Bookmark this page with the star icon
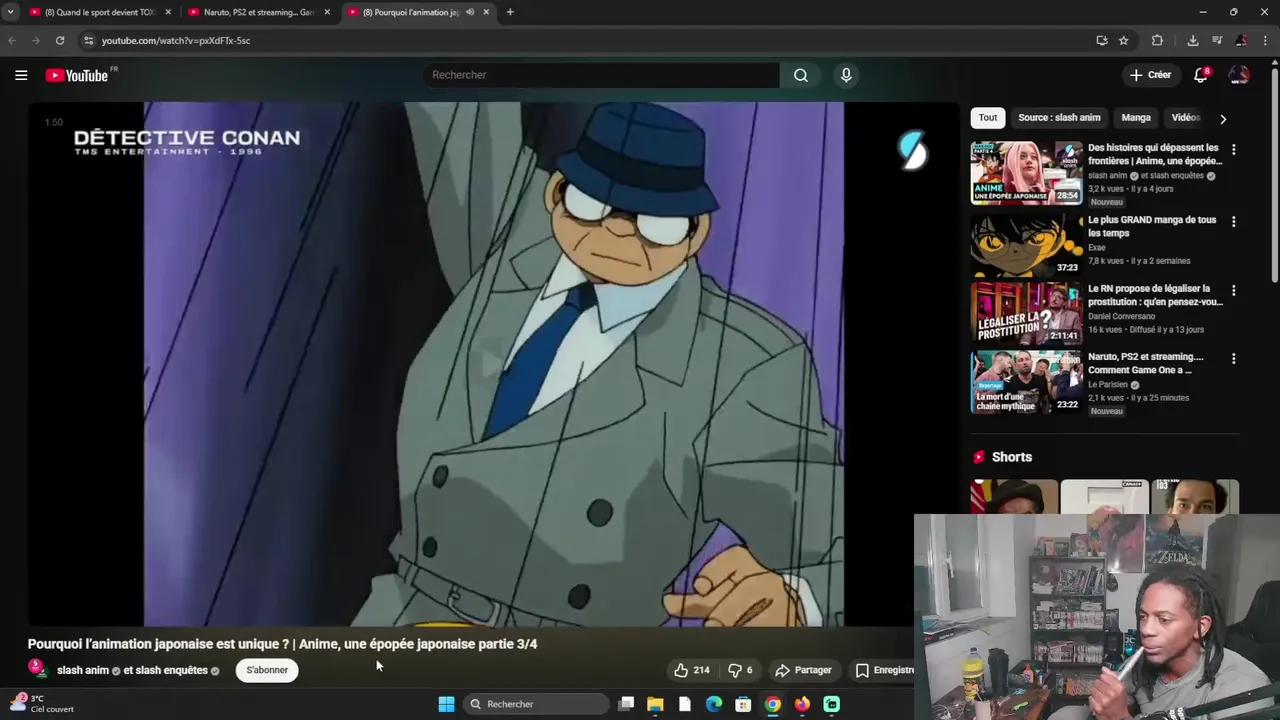The width and height of the screenshot is (1280, 720). coord(1124,40)
